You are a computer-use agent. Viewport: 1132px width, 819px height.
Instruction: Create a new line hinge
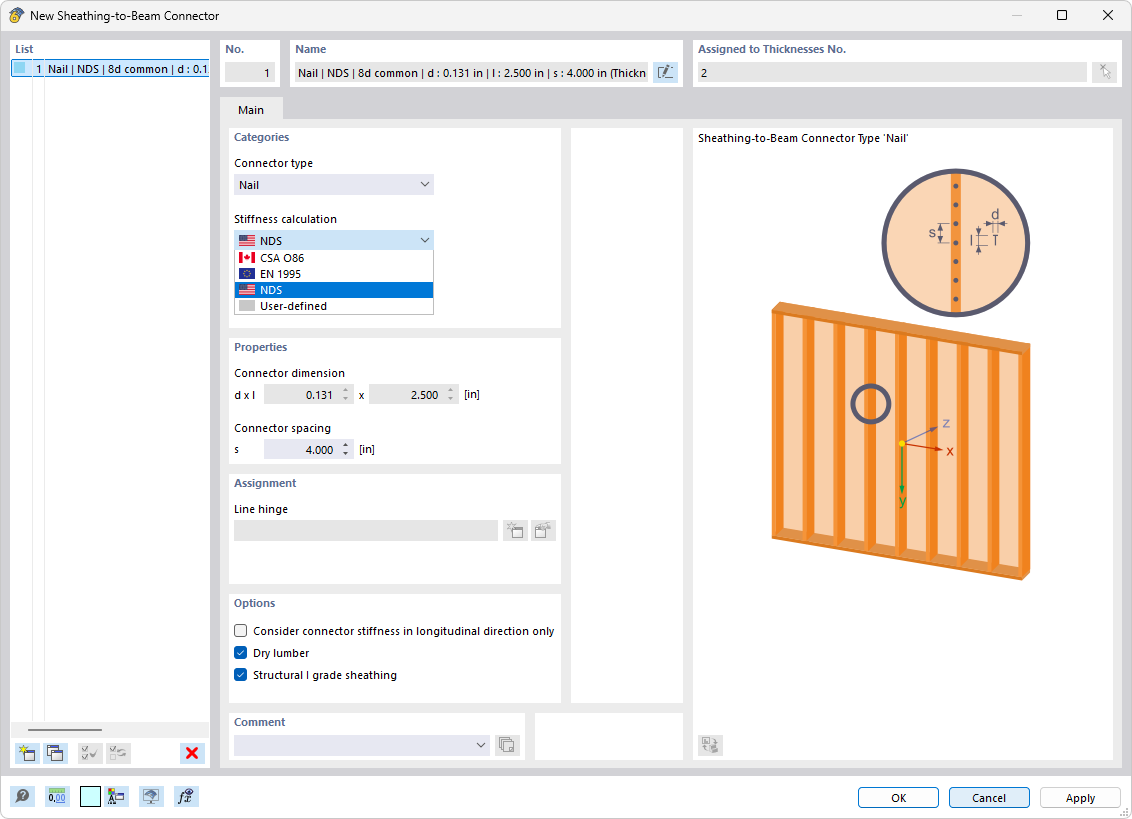tap(515, 530)
